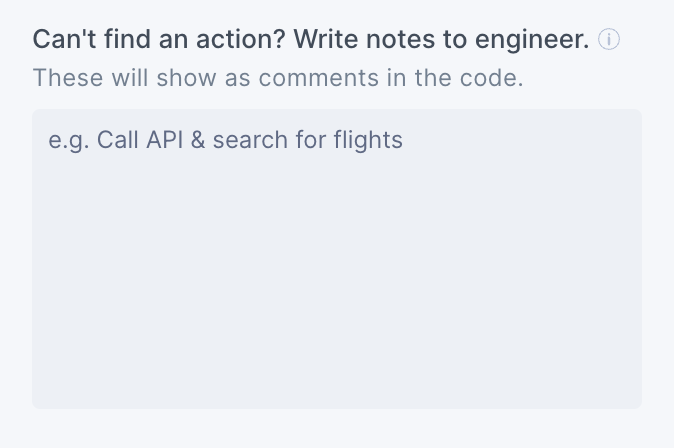Click the bottom area of the notes textarea
The image size is (674, 448).
pyautogui.click(x=337, y=385)
